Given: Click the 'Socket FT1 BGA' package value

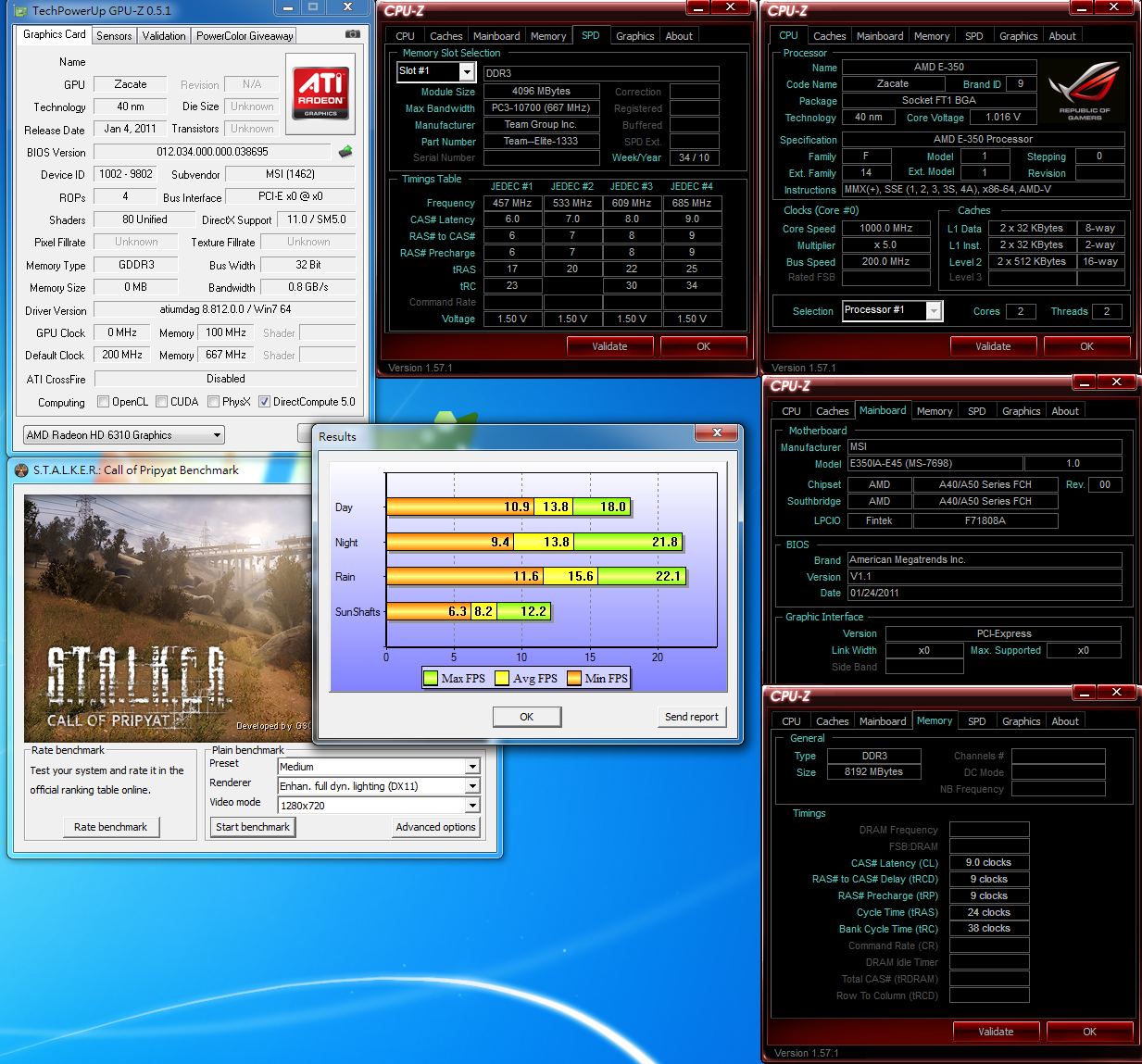Looking at the screenshot, I should coord(938,101).
